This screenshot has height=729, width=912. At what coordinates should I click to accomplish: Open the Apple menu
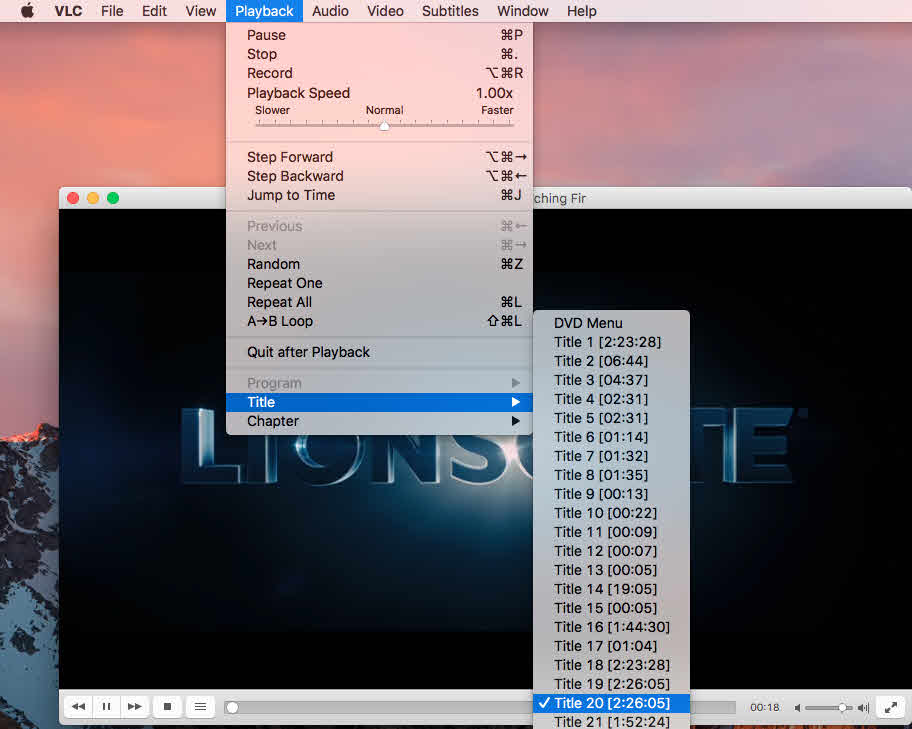coord(27,11)
